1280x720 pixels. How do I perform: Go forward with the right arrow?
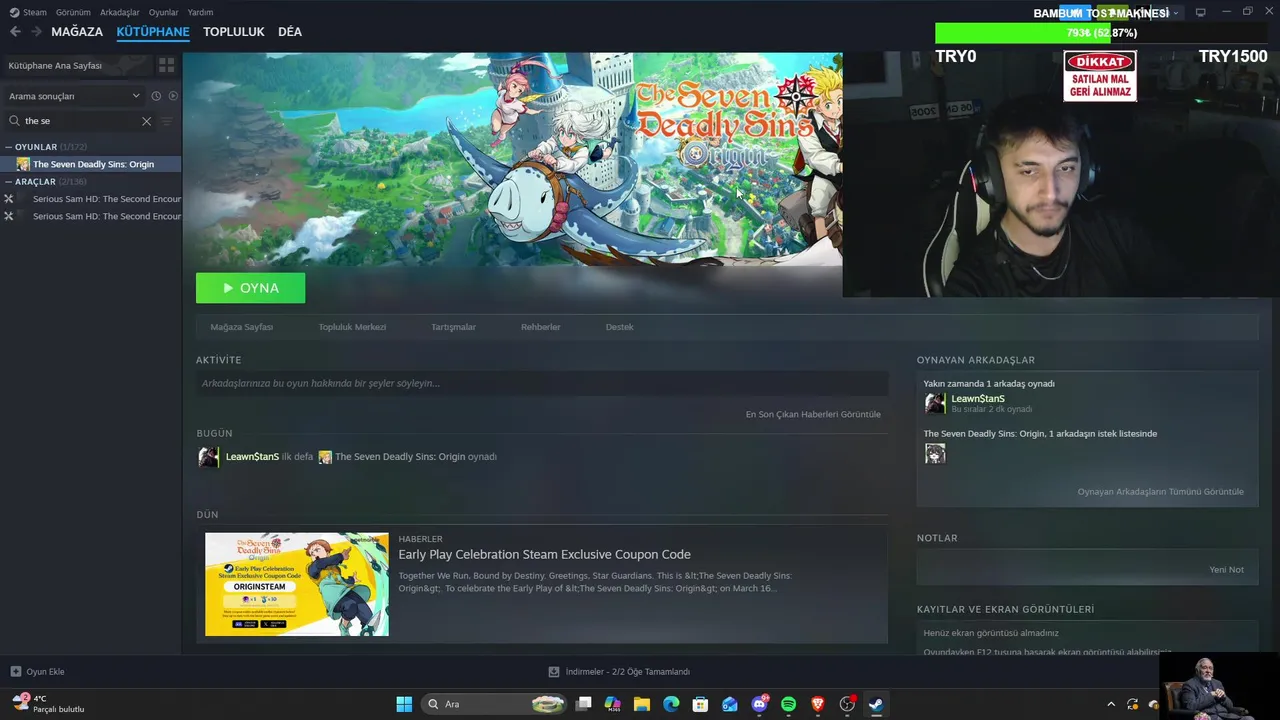coord(36,32)
